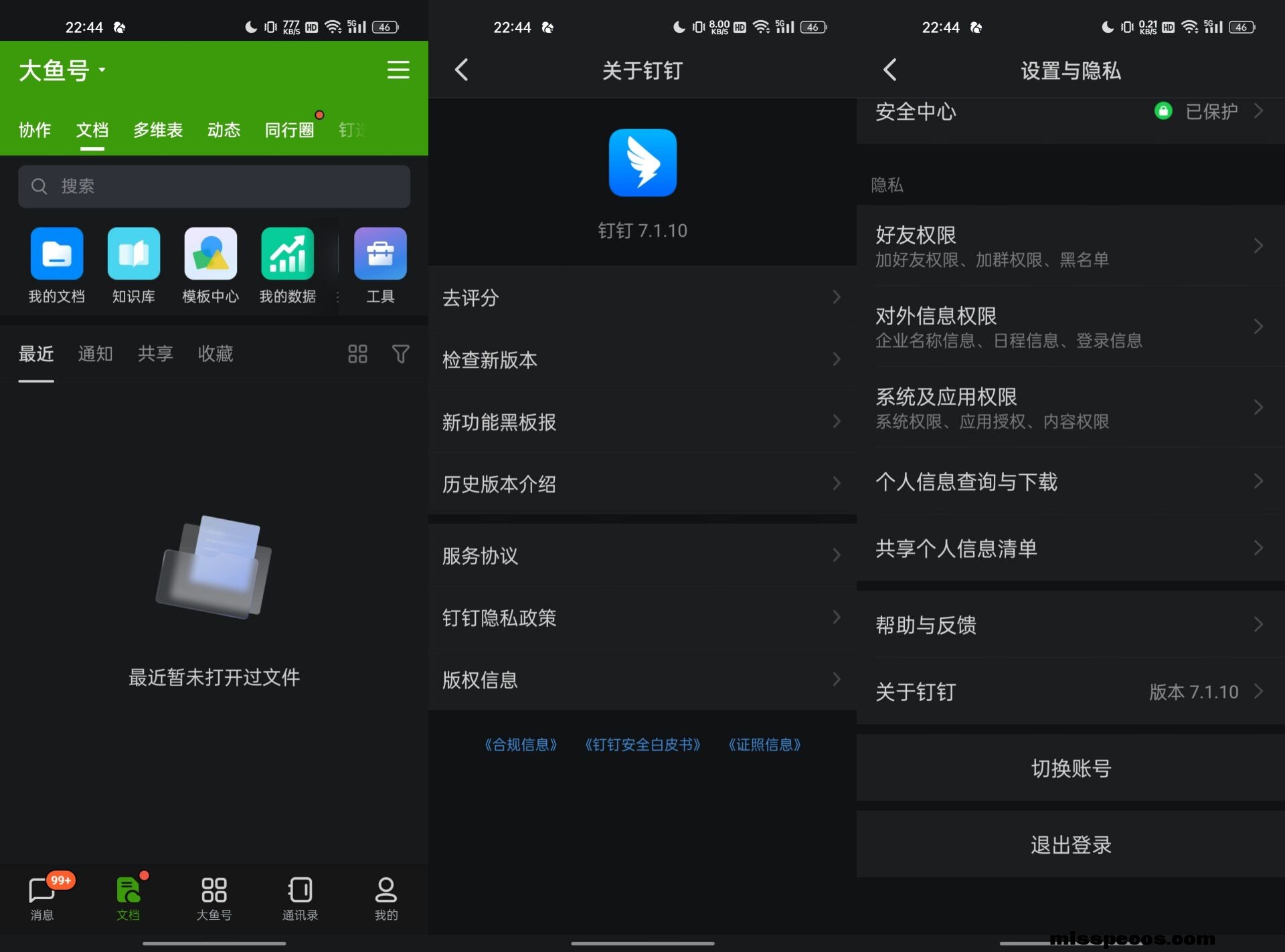The width and height of the screenshot is (1285, 952).
Task: Switch to 同行圈 tab
Action: (289, 130)
